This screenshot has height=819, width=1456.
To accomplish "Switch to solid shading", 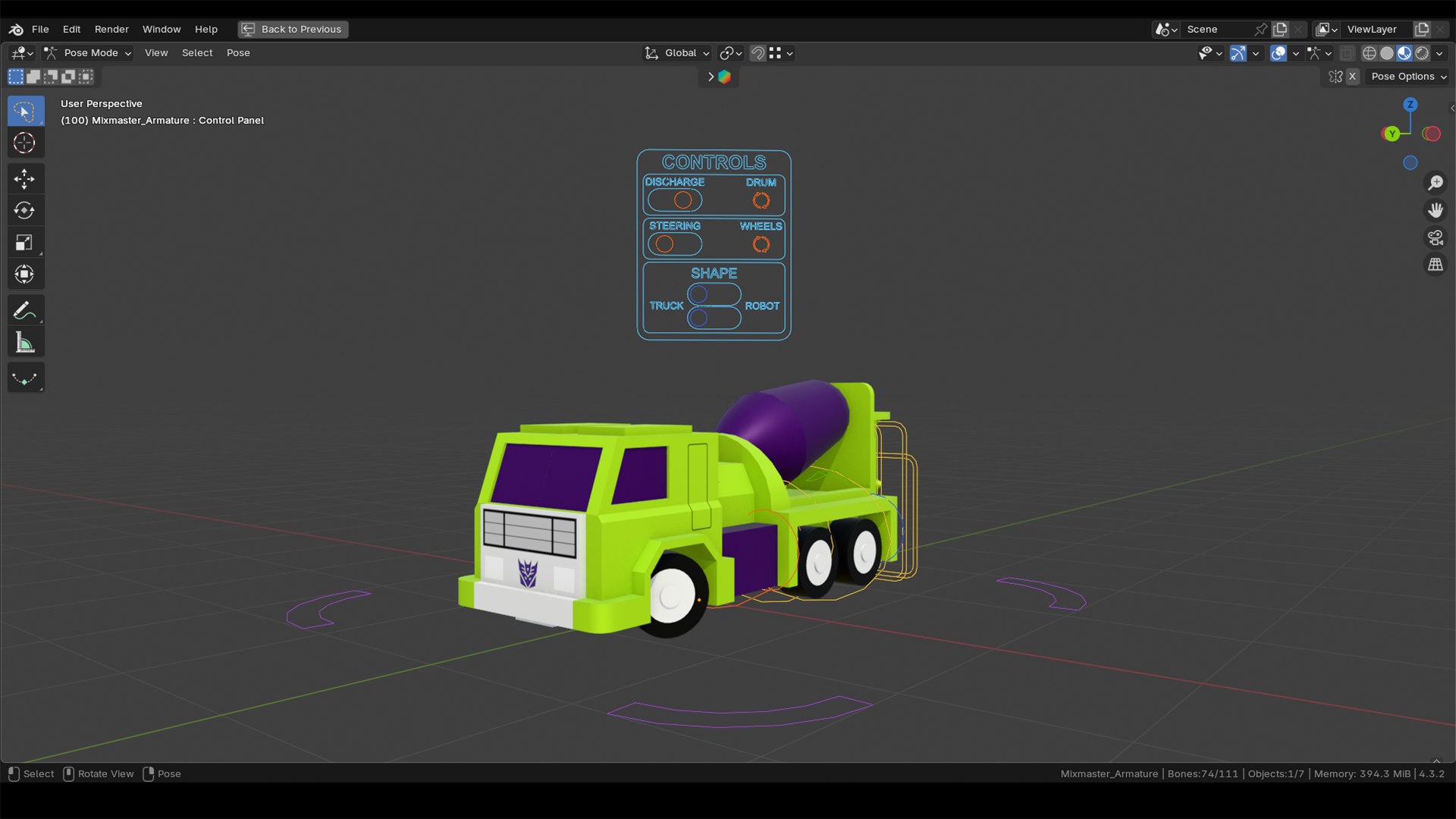I will tap(1387, 53).
